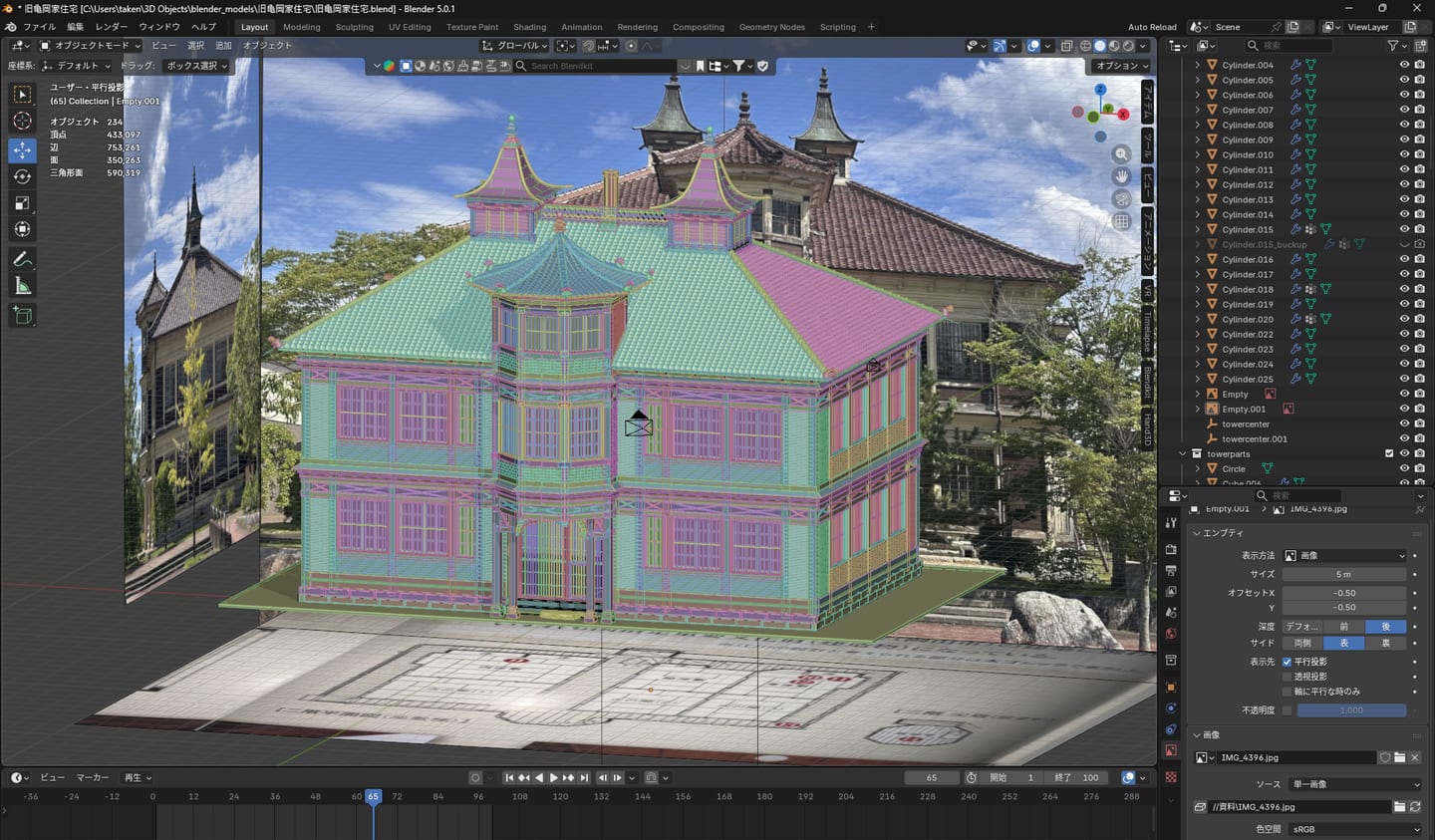Open the sRGB color space dropdown
1435x840 pixels.
1355,829
